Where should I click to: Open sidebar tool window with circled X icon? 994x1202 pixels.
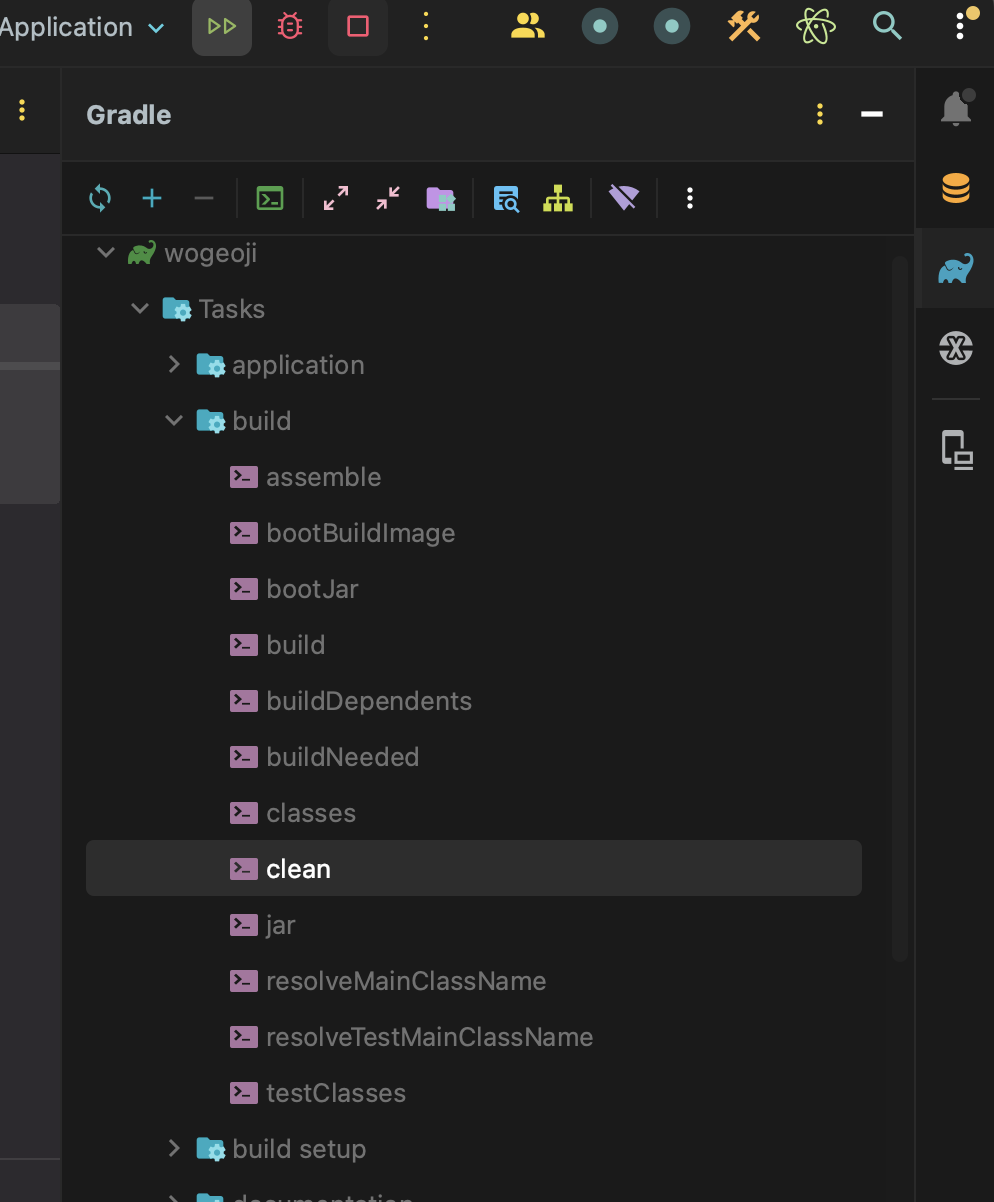[956, 348]
